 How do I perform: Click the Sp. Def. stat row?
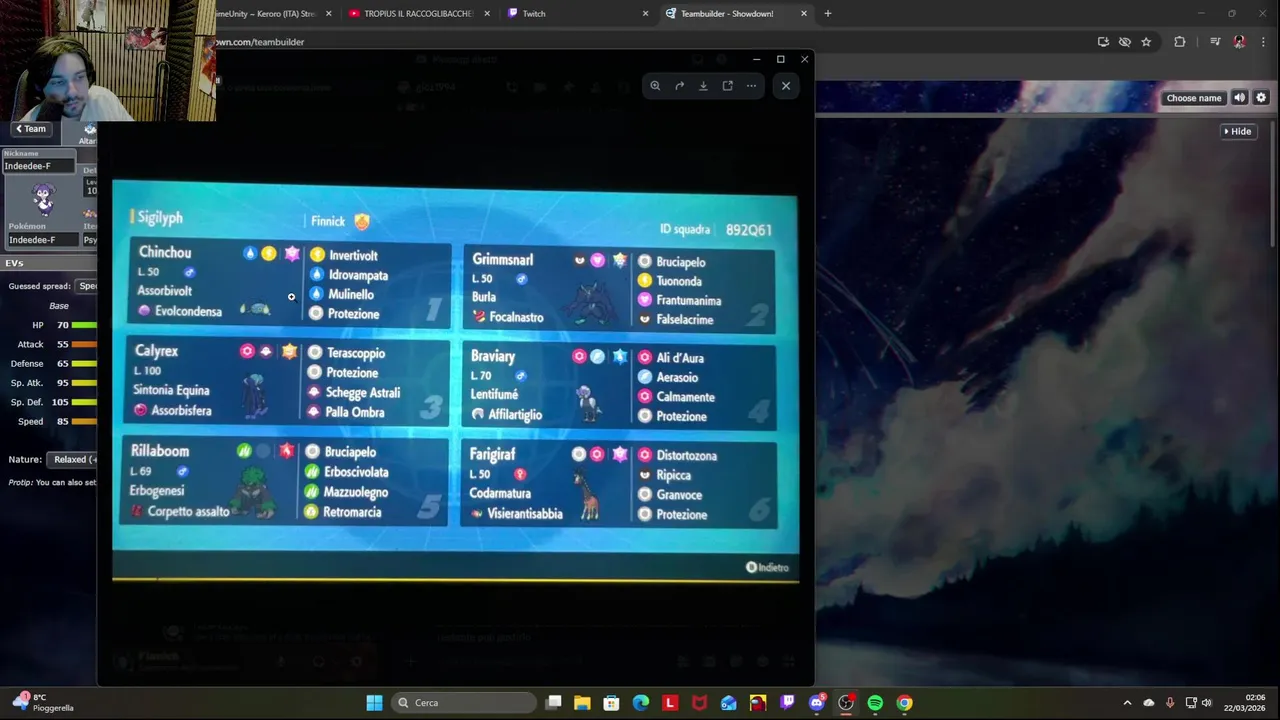point(49,402)
